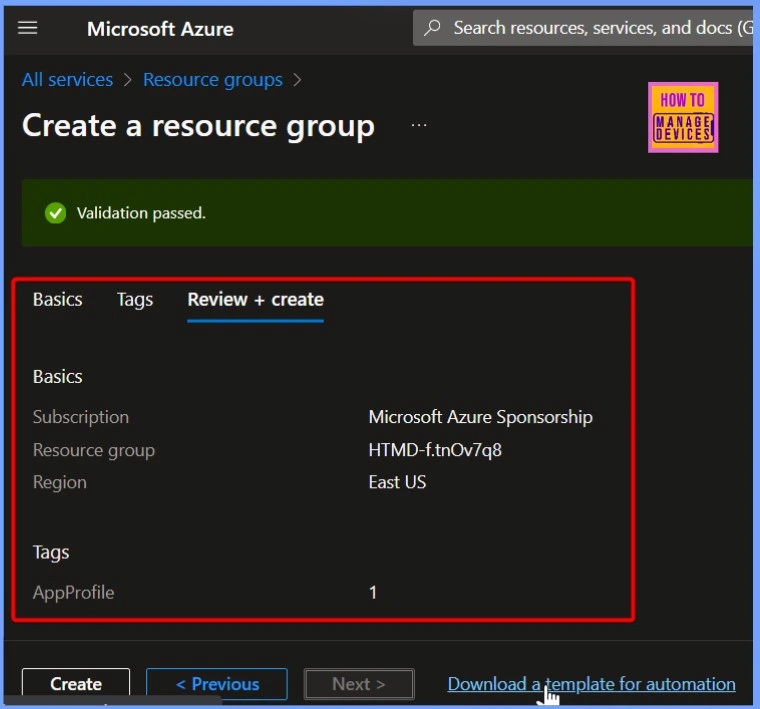Open the ellipsis menu beside page title
This screenshot has width=760, height=709.
click(x=419, y=125)
